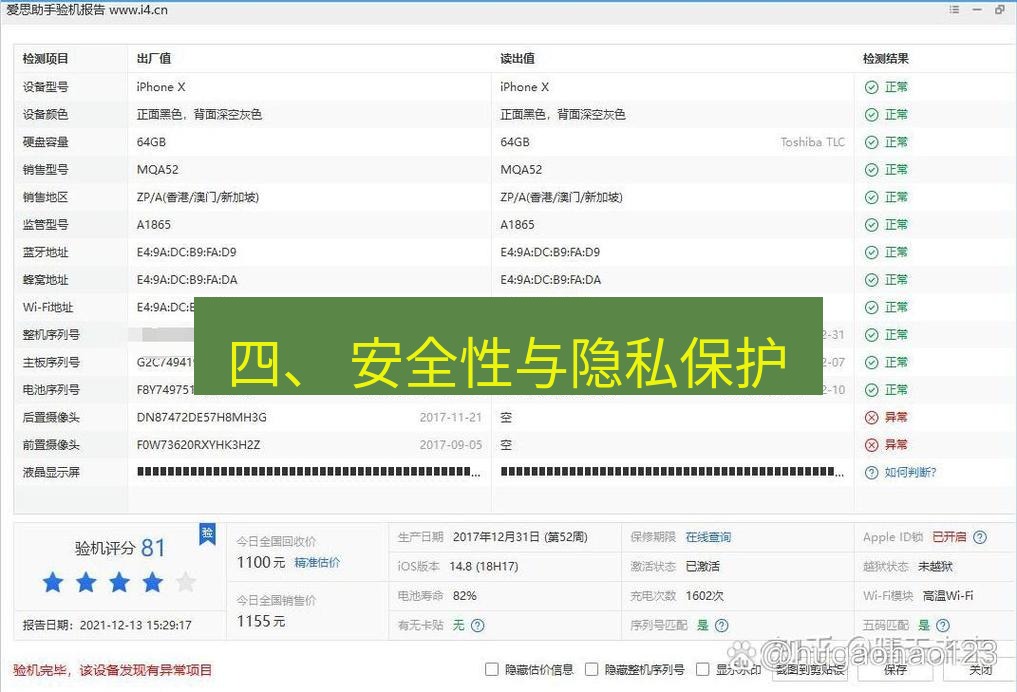Click the red 异常 icon for 后置摄像头

pyautogui.click(x=871, y=417)
